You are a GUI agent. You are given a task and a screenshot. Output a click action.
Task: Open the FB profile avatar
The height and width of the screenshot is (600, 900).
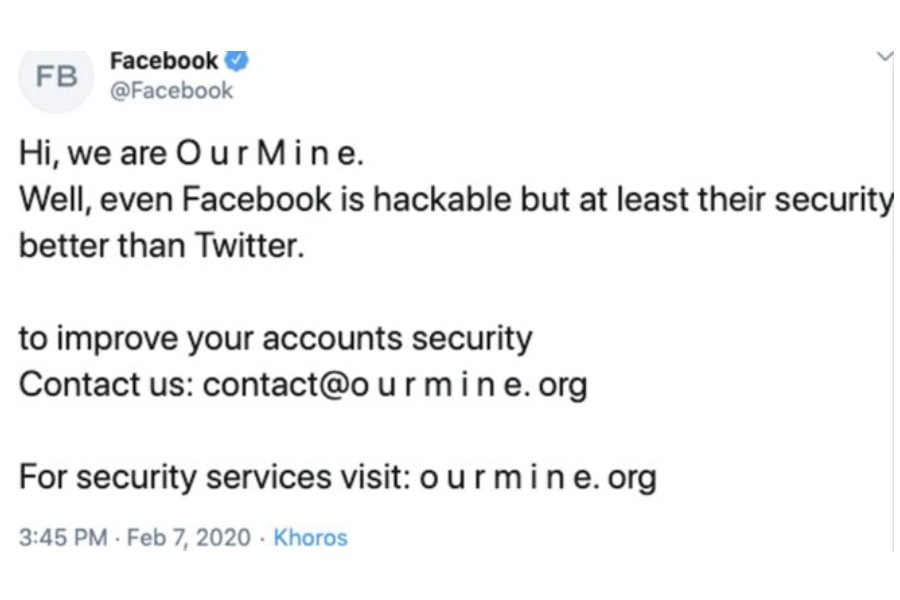pos(57,78)
